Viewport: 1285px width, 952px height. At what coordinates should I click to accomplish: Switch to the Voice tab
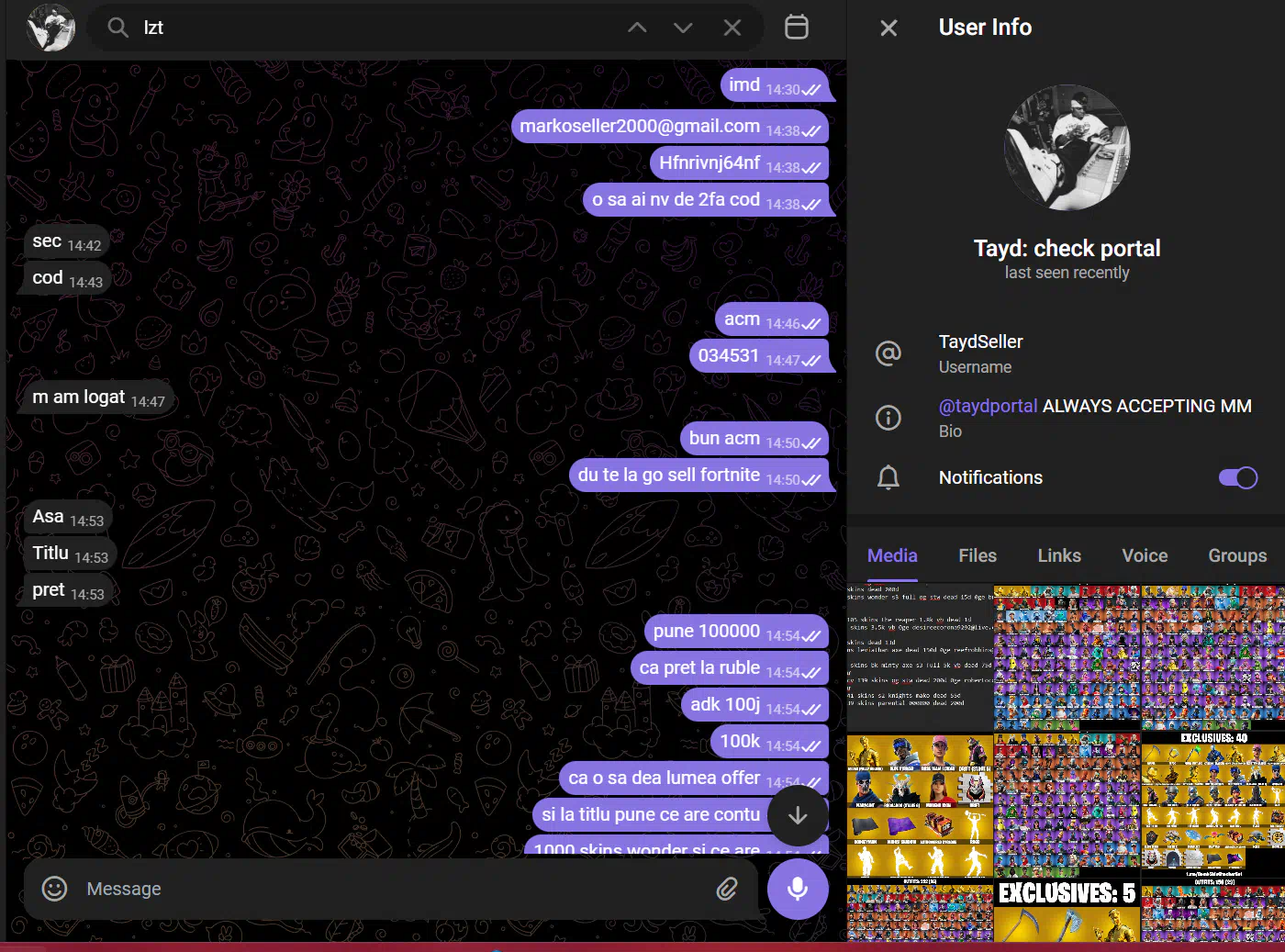[x=1145, y=555]
